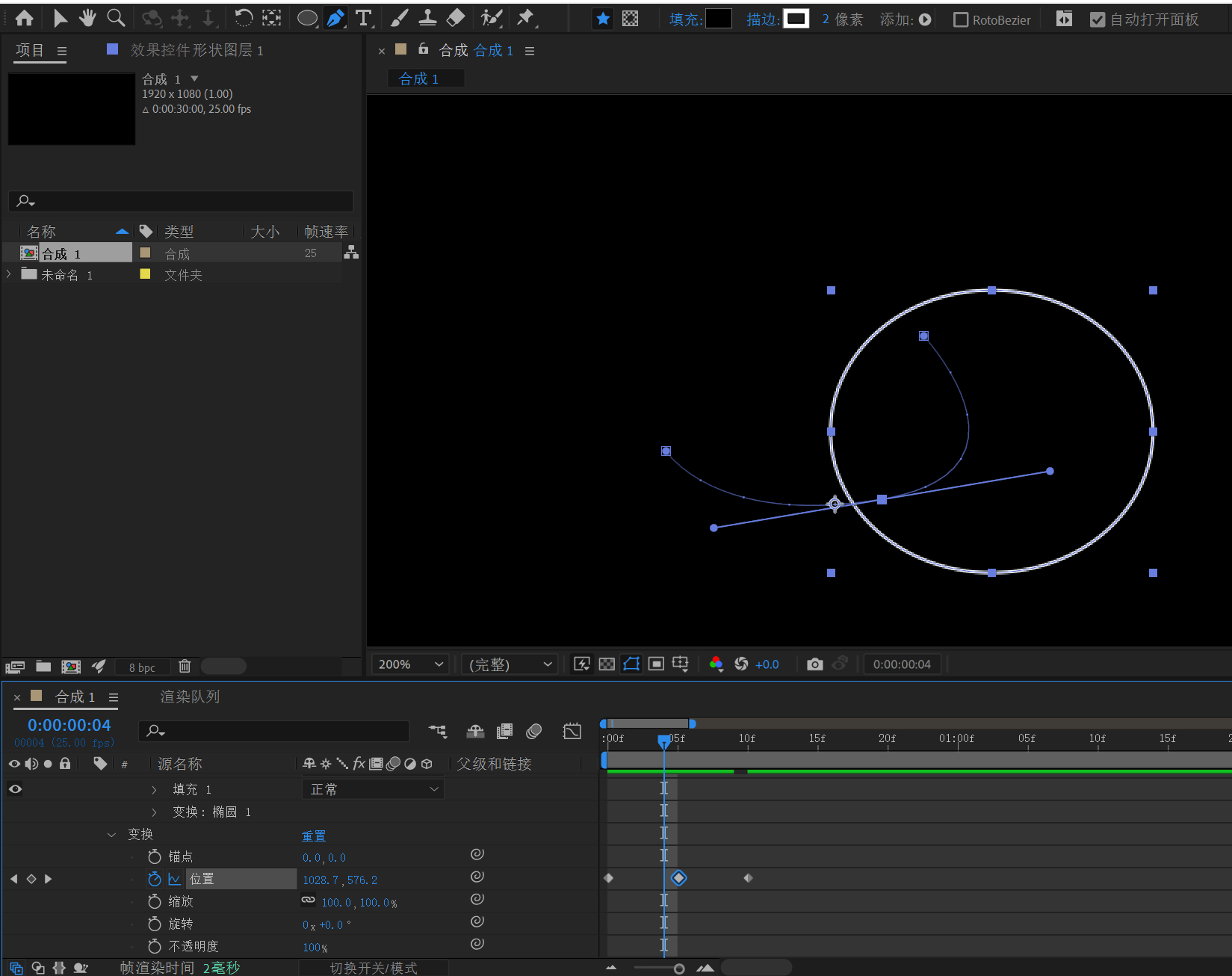Switch to the 渲染队列 tab

tap(190, 697)
